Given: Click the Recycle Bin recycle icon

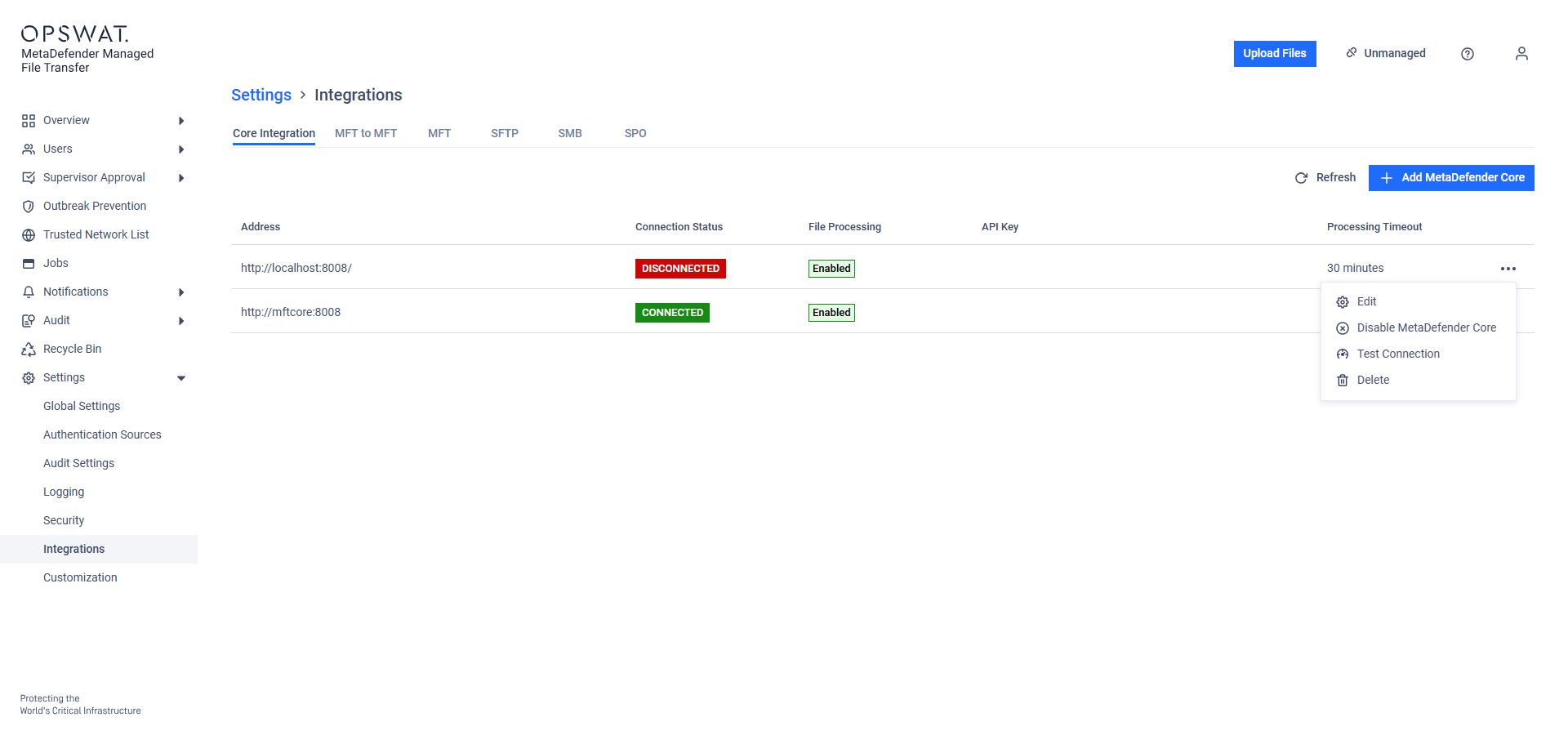Looking at the screenshot, I should (x=29, y=350).
